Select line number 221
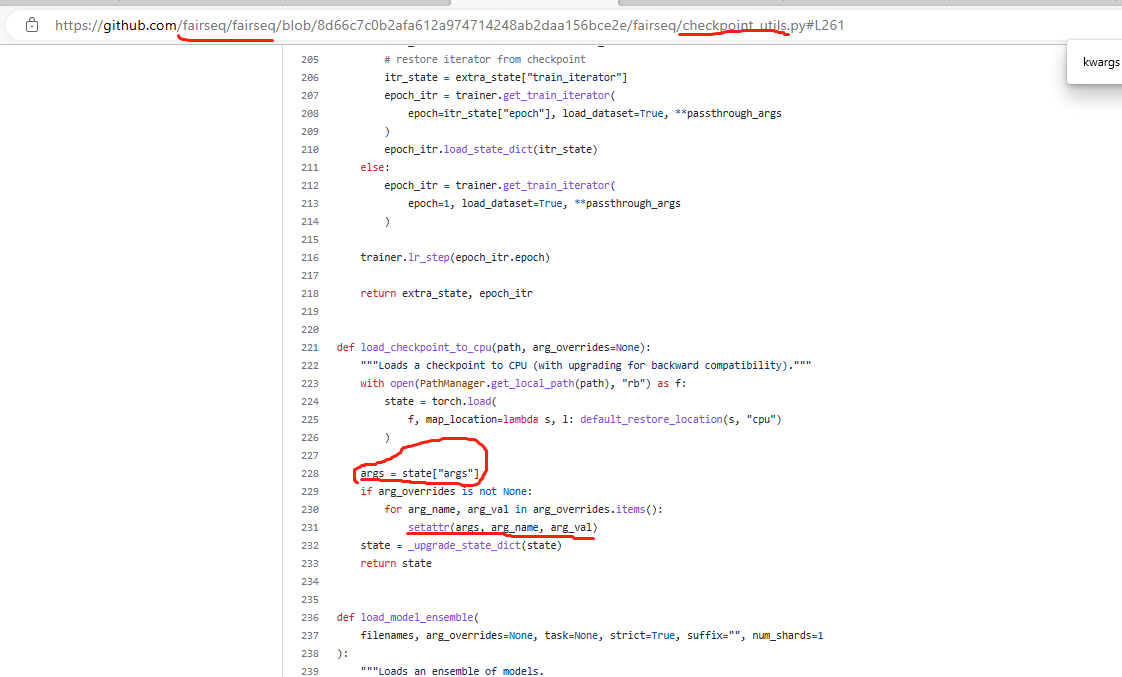The image size is (1122, 677). click(x=310, y=347)
